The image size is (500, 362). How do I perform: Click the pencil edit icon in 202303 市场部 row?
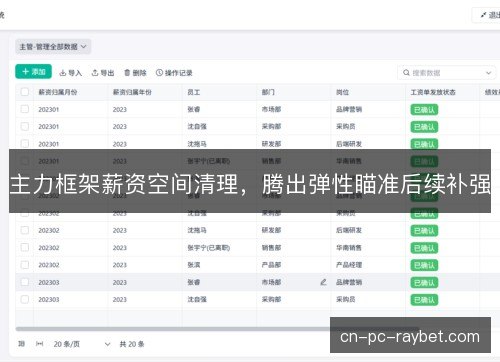point(323,282)
